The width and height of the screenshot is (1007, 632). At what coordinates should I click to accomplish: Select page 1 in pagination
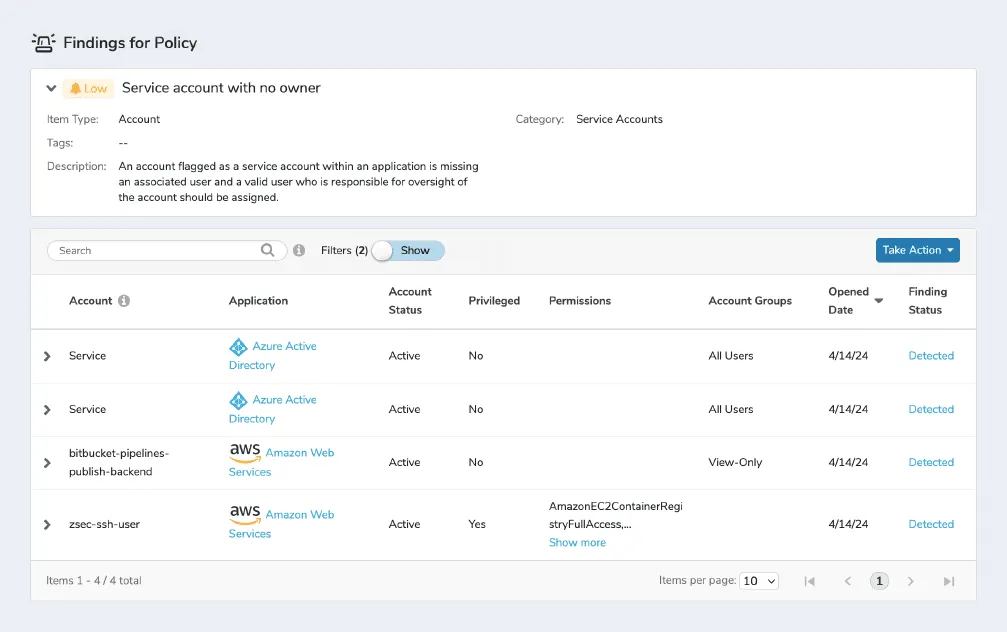pyautogui.click(x=879, y=581)
